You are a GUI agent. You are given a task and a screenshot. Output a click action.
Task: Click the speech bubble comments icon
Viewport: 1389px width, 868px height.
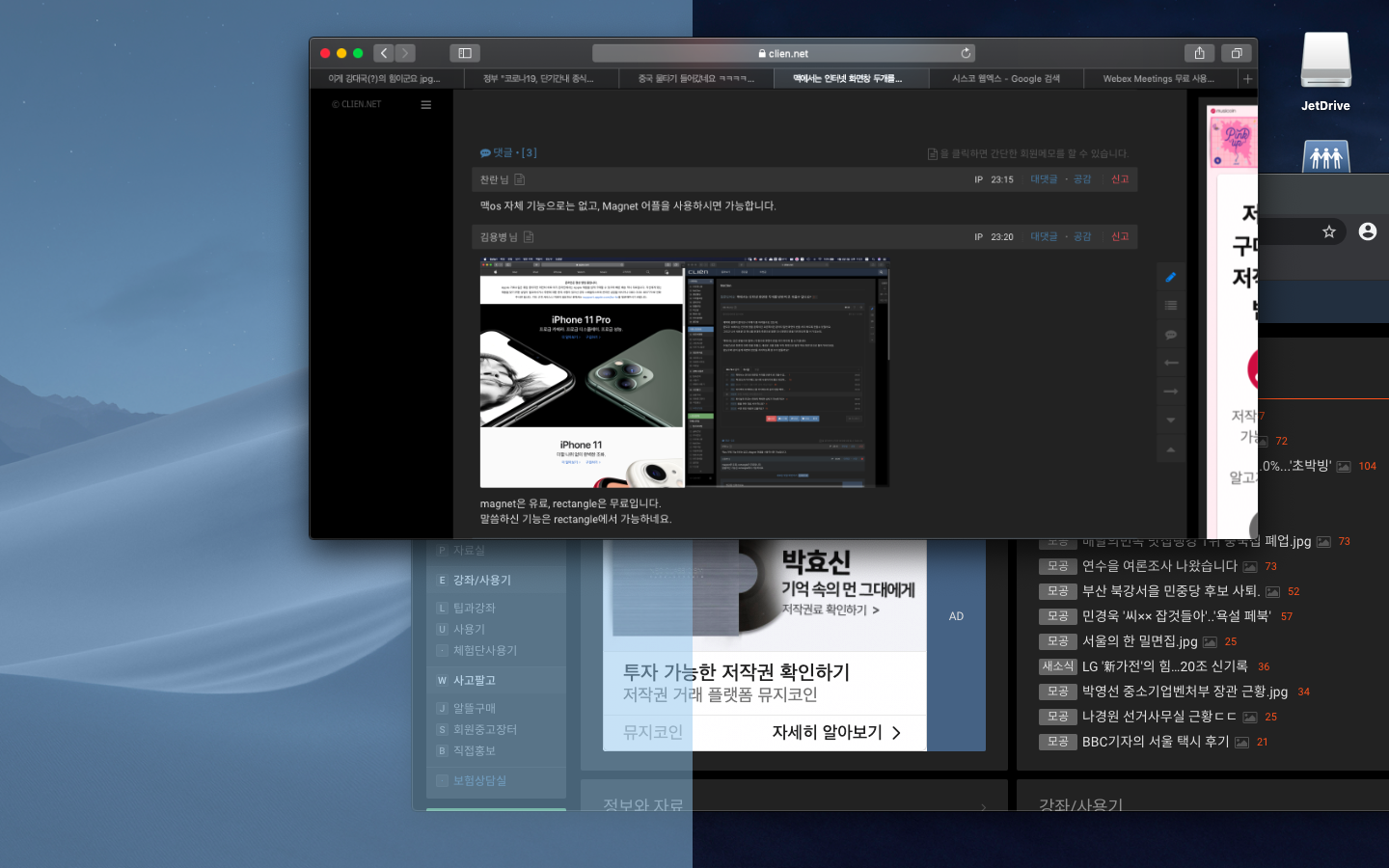tap(1171, 335)
